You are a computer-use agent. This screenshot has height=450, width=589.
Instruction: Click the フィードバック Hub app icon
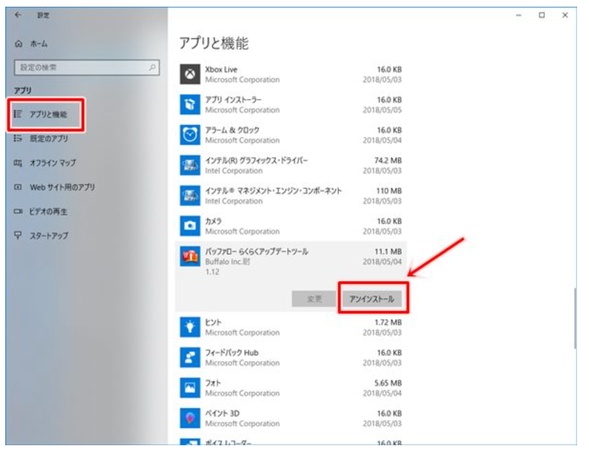[x=190, y=357]
